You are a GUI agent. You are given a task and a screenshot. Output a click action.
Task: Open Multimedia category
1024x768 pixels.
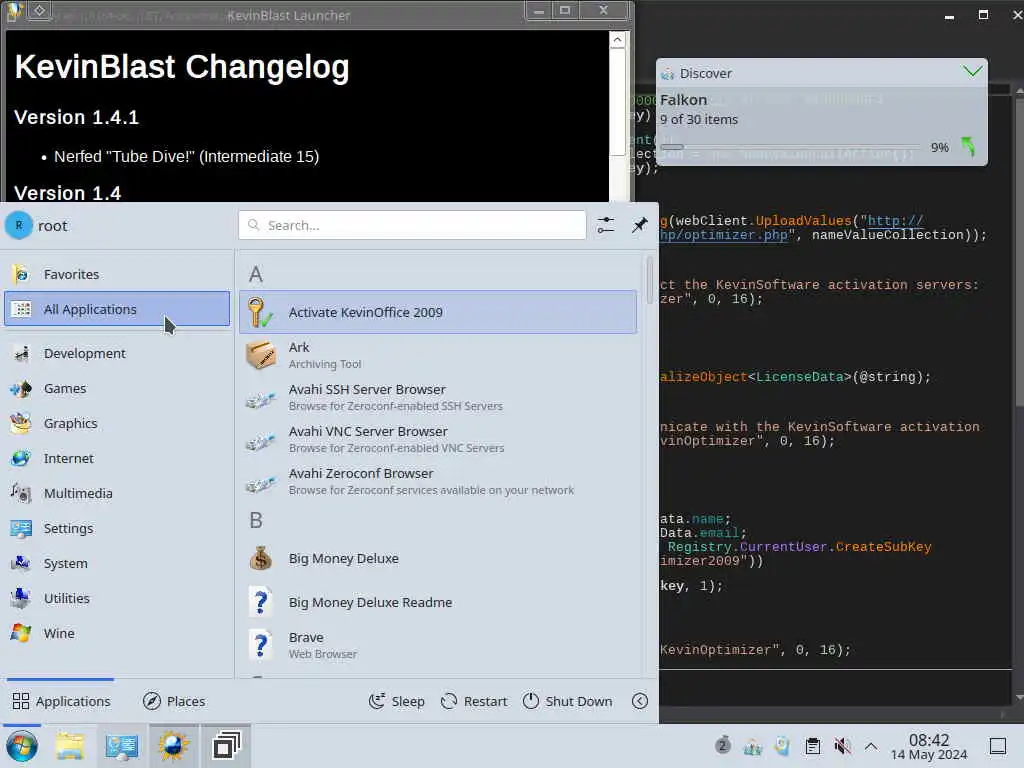[x=117, y=493]
